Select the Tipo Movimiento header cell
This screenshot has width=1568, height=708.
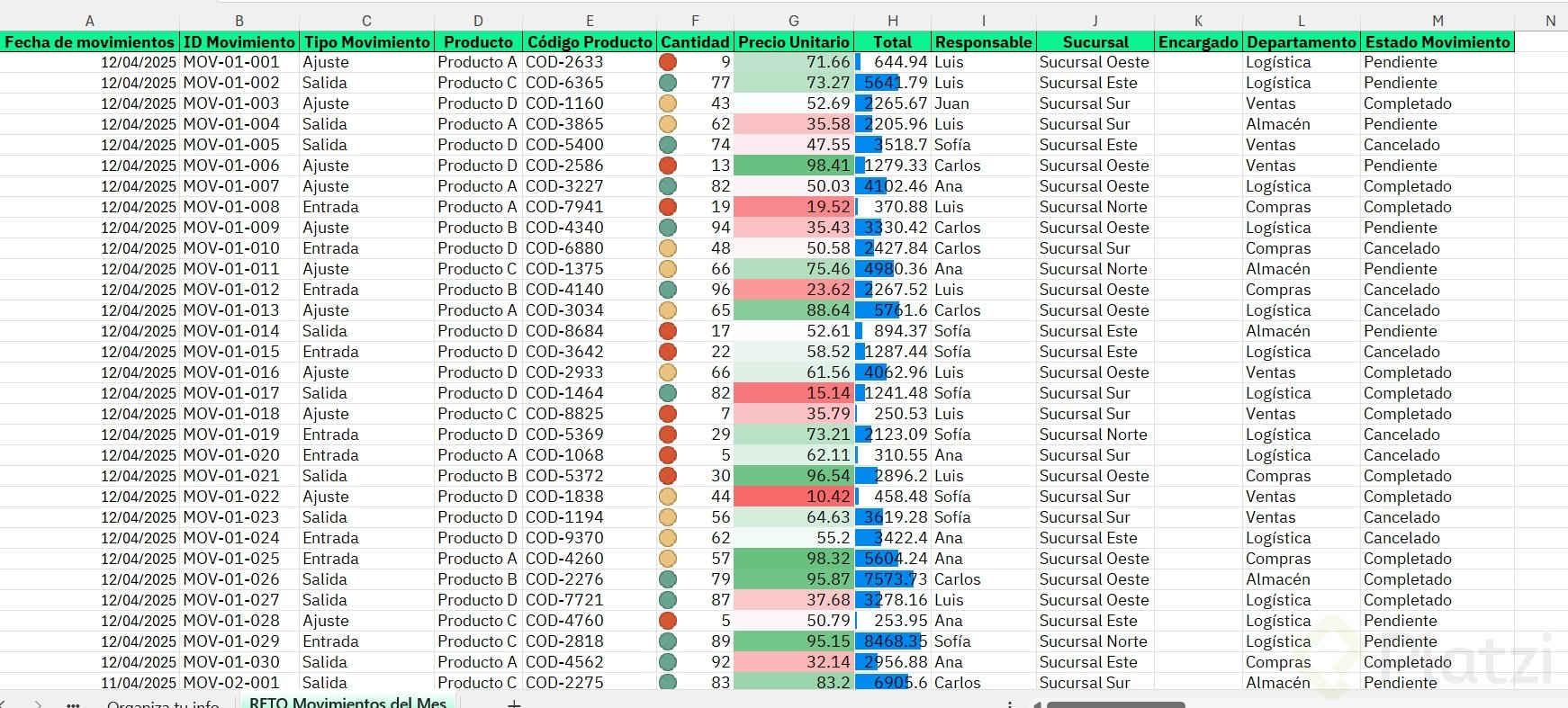coord(366,41)
